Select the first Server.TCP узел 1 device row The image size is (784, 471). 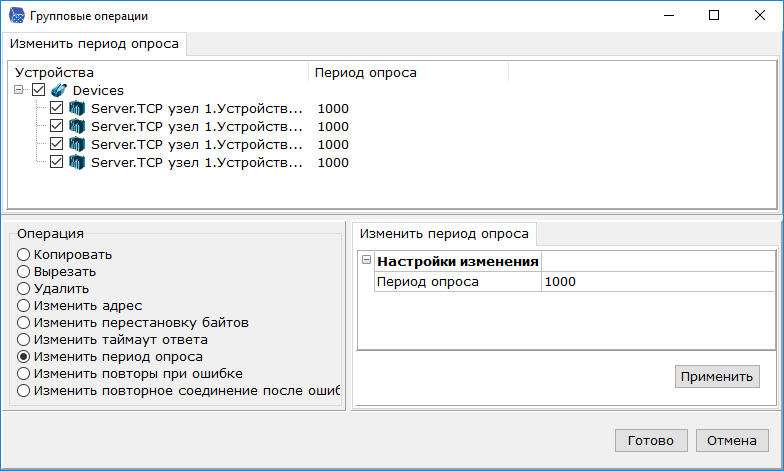196,108
